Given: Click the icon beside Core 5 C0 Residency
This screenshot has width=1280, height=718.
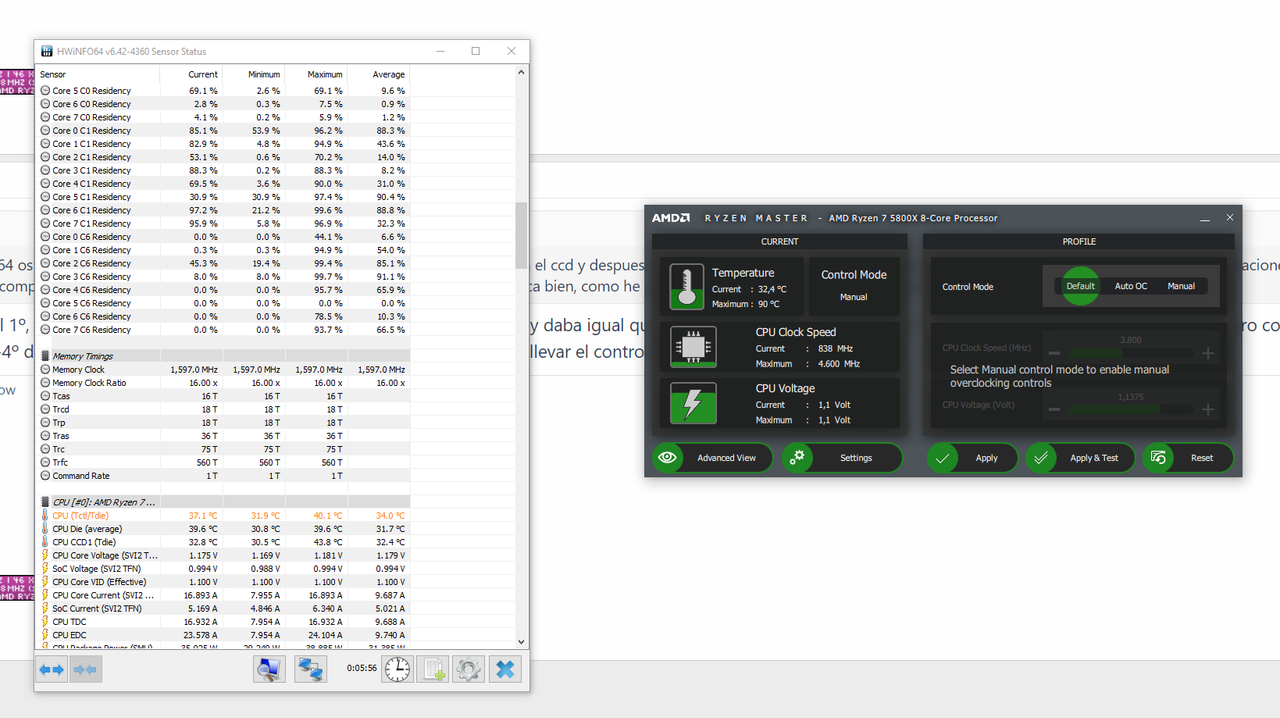Looking at the screenshot, I should click(45, 90).
